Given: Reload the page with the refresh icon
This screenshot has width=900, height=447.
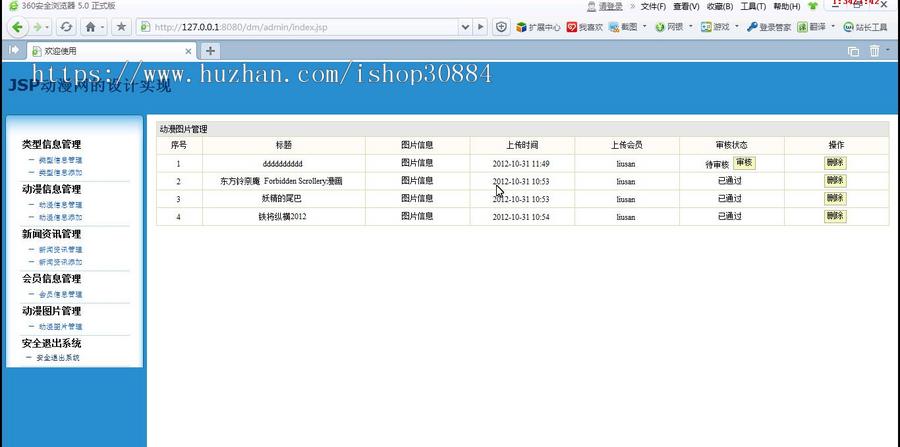Looking at the screenshot, I should (66, 26).
